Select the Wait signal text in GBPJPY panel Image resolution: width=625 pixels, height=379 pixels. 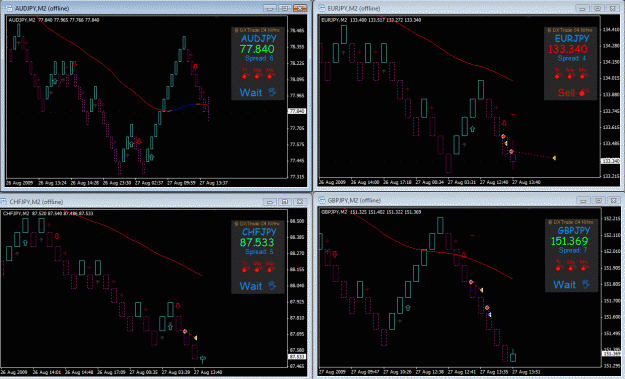[564, 285]
